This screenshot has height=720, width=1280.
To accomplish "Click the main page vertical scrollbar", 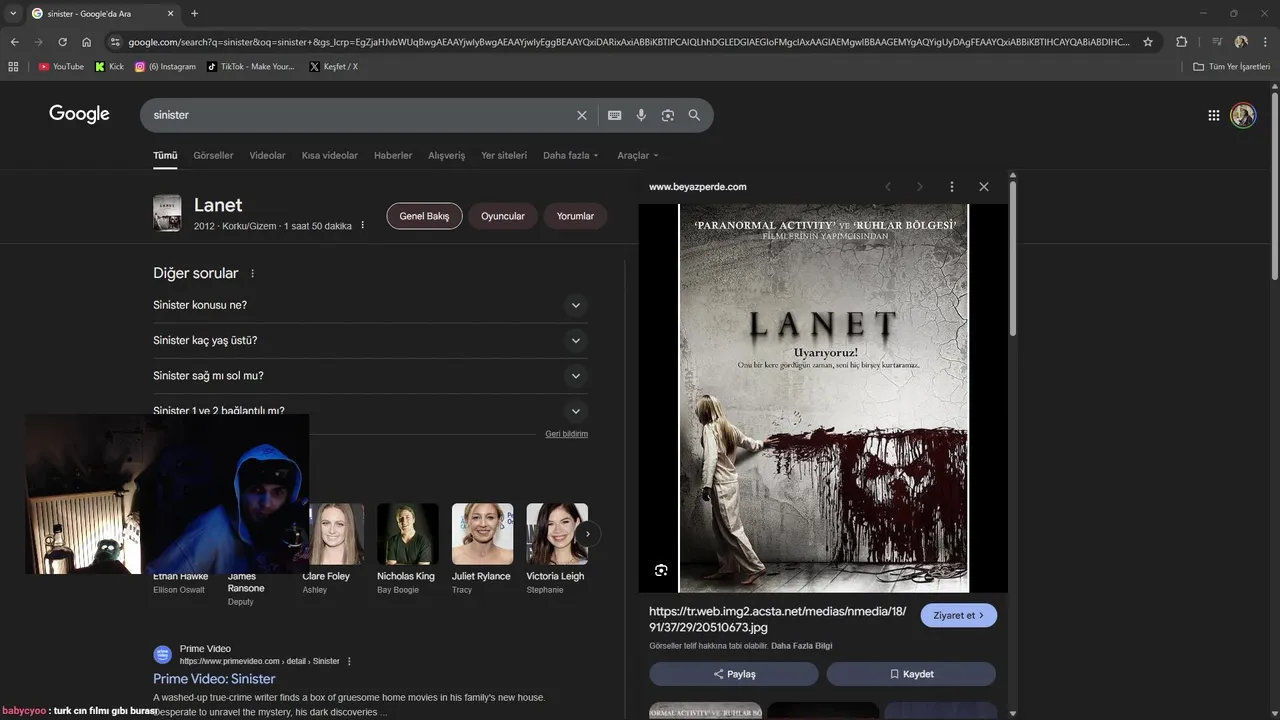I will (x=1274, y=185).
